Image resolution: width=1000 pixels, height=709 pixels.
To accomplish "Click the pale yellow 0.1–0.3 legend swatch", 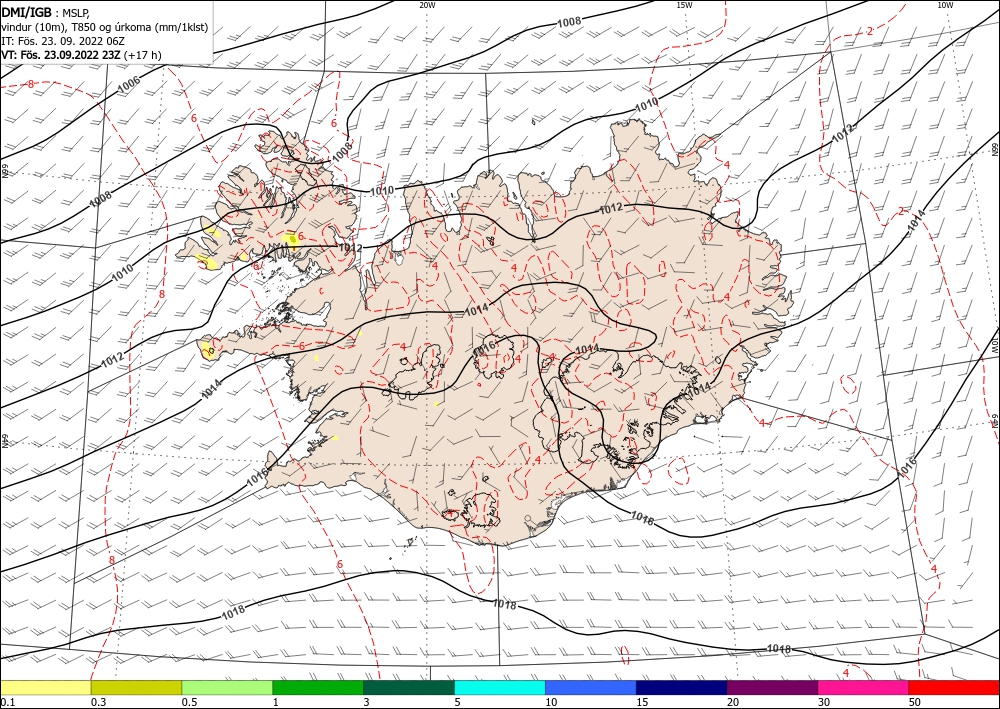I will point(46,687).
